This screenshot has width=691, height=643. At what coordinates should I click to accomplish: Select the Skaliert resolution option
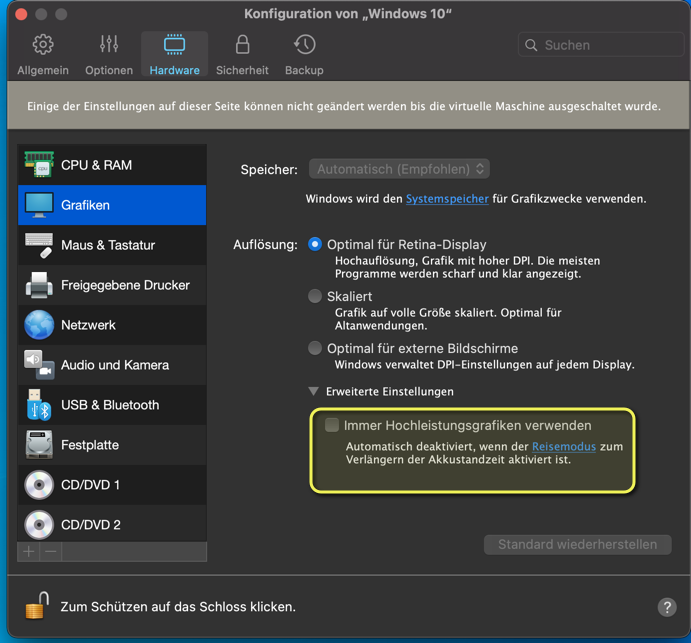[x=315, y=296]
